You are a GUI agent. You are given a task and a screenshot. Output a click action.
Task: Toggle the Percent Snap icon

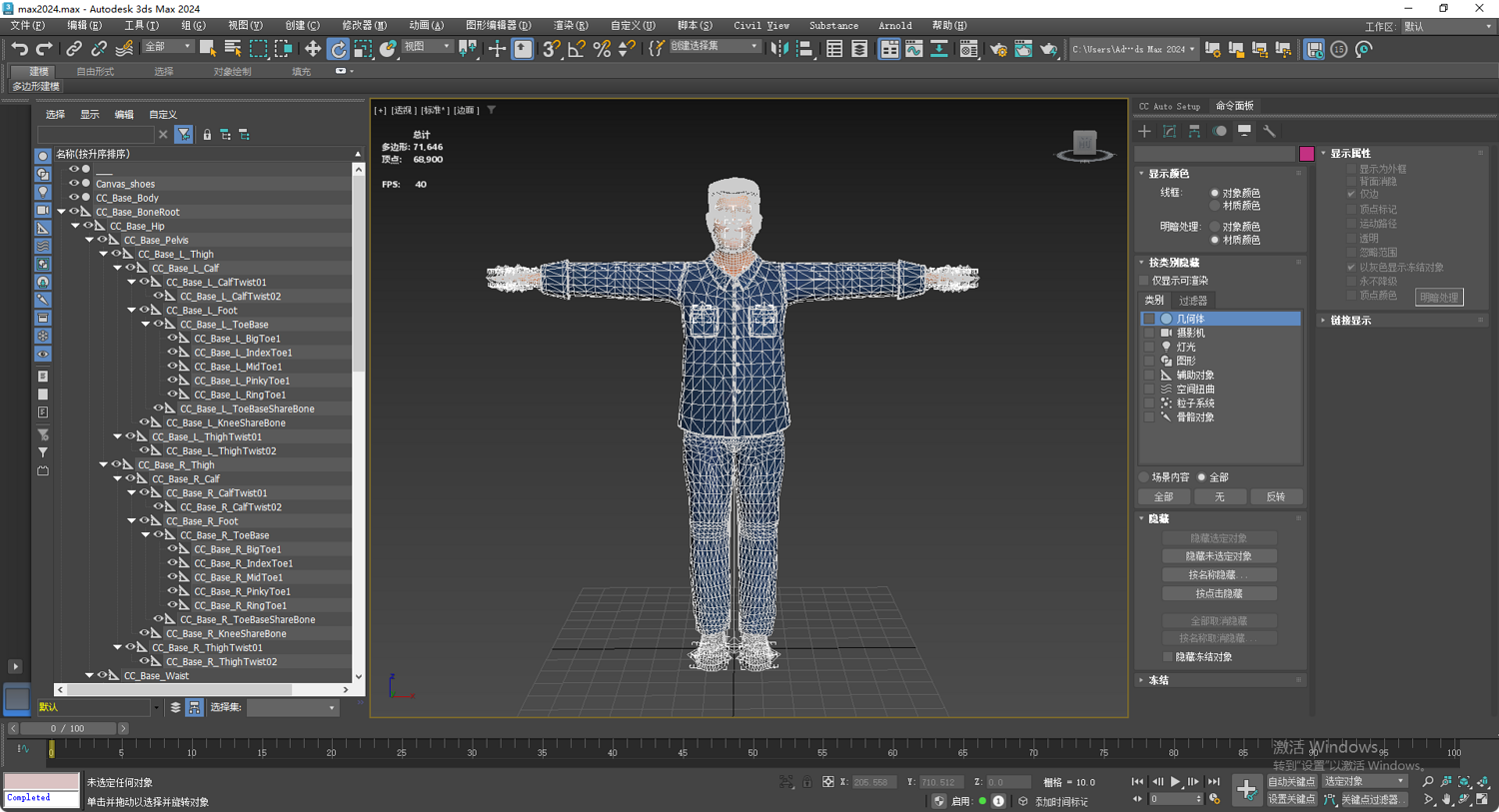click(602, 48)
